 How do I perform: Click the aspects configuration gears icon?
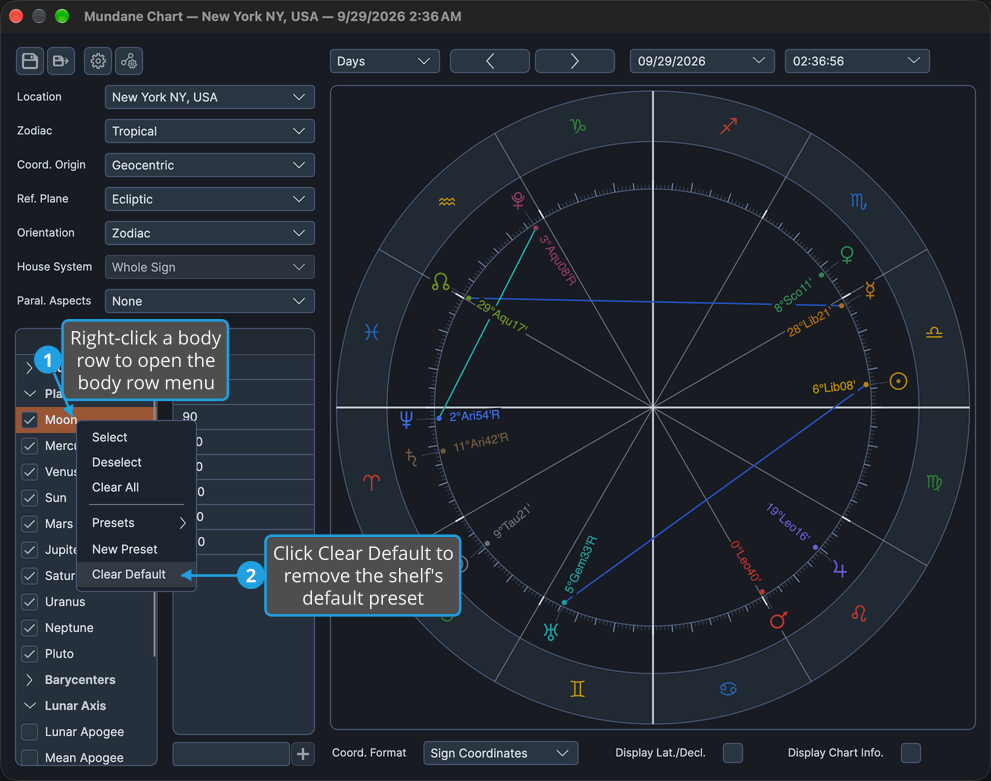(129, 61)
